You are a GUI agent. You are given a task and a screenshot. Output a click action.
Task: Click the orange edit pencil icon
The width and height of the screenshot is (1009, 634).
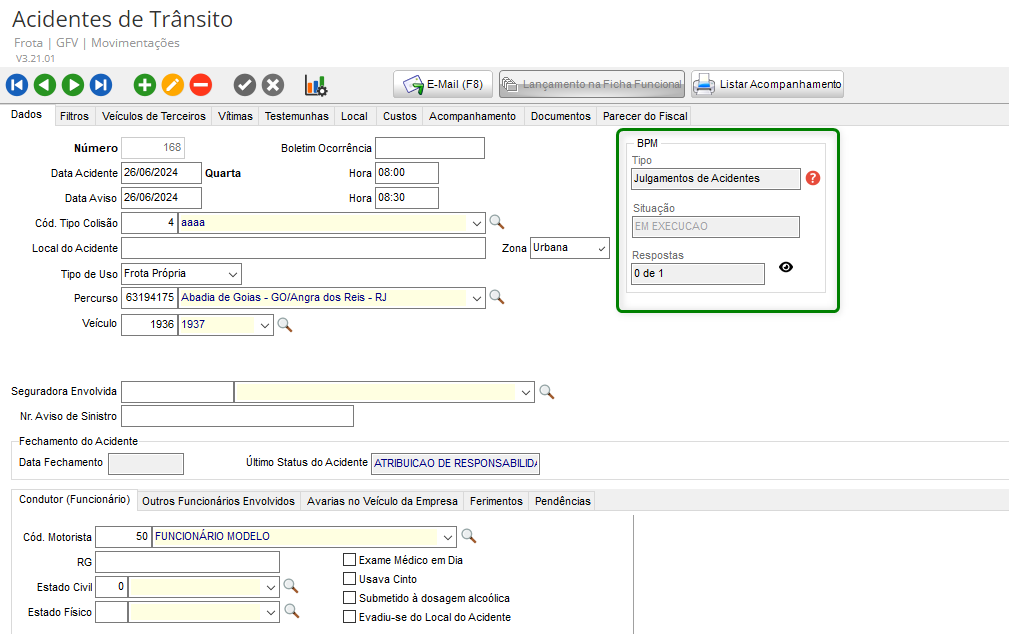tap(173, 85)
